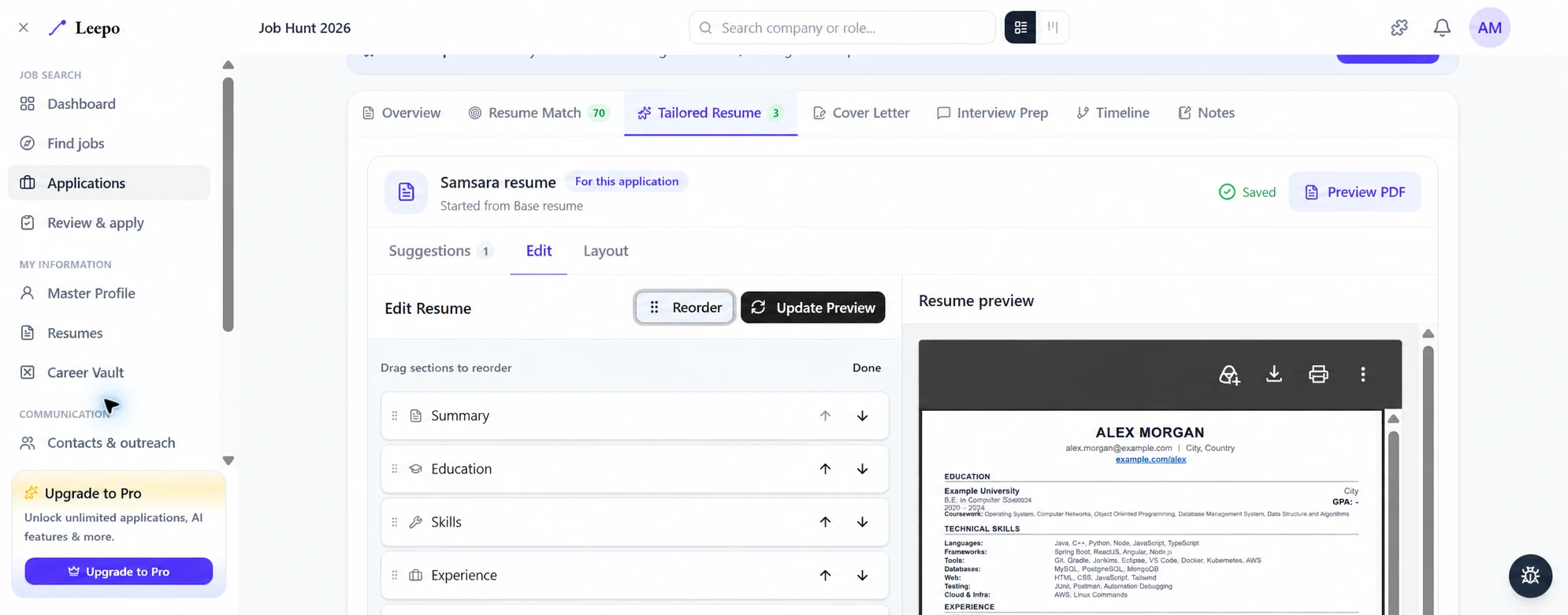This screenshot has height=615, width=1568.
Task: Open the Cover Letter tab
Action: coord(861,113)
